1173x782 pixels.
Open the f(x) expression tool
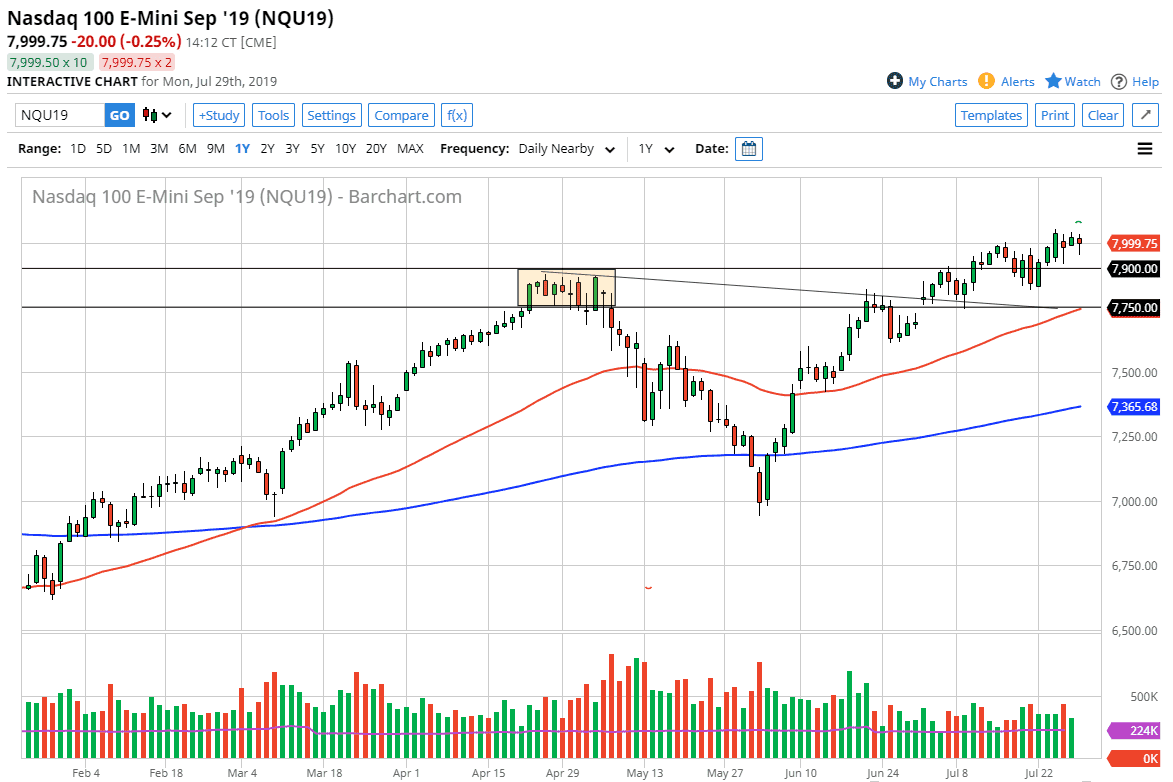click(x=457, y=115)
